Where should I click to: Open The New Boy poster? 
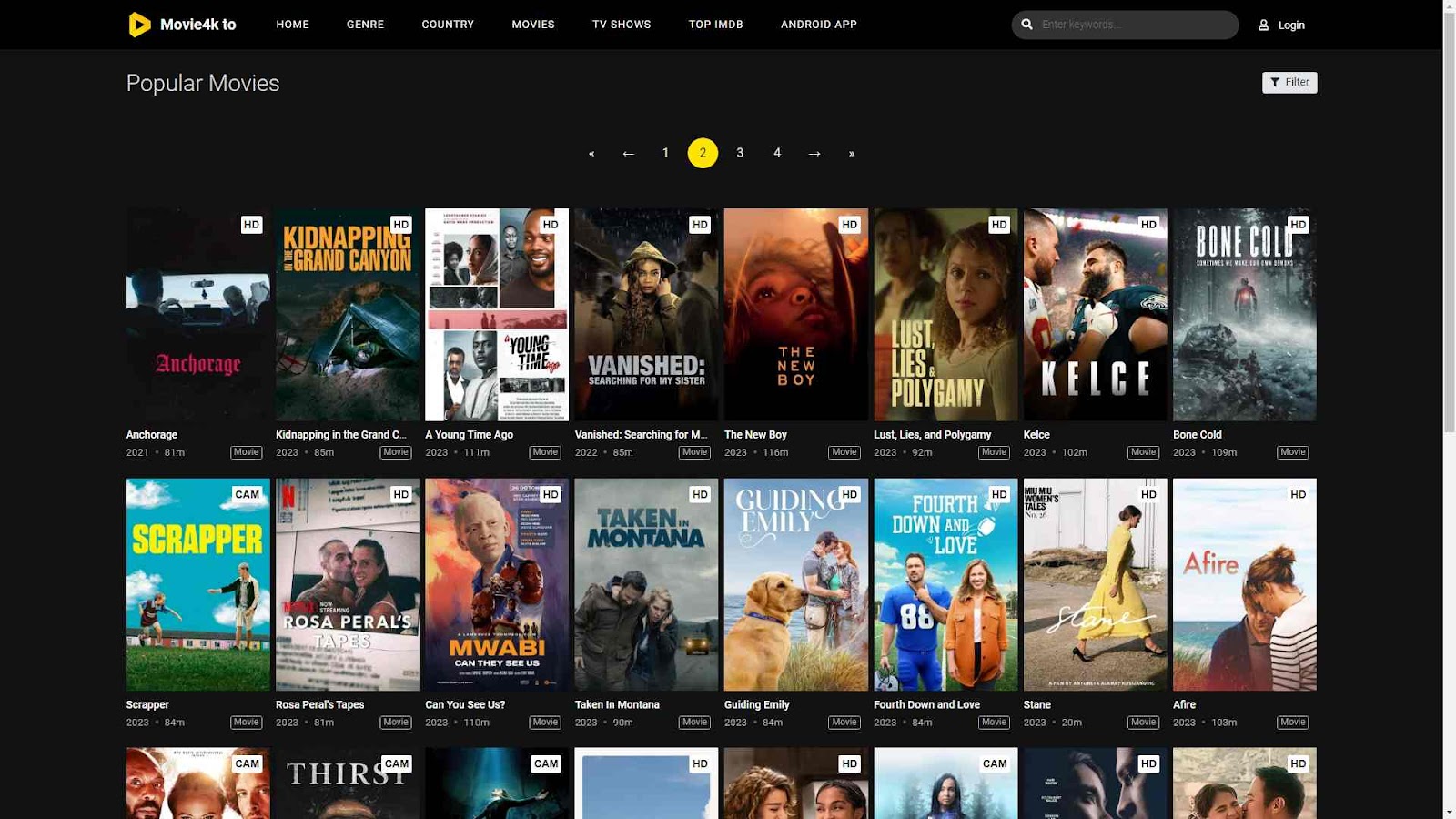tap(796, 315)
